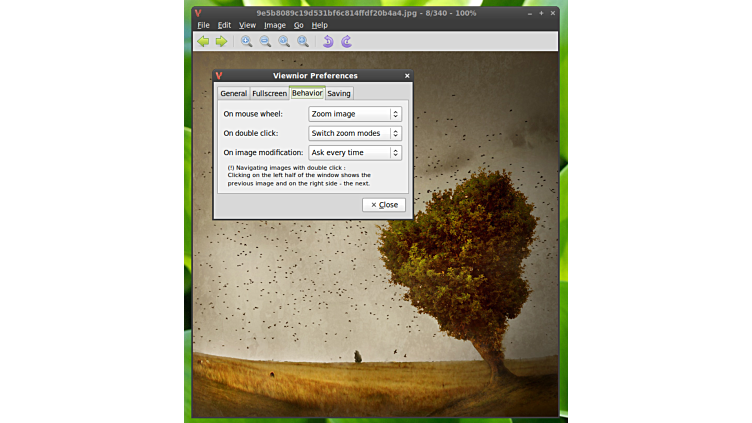The height and width of the screenshot is (423, 752).
Task: Open the 'On mouse wheel' dropdown
Action: tap(355, 114)
